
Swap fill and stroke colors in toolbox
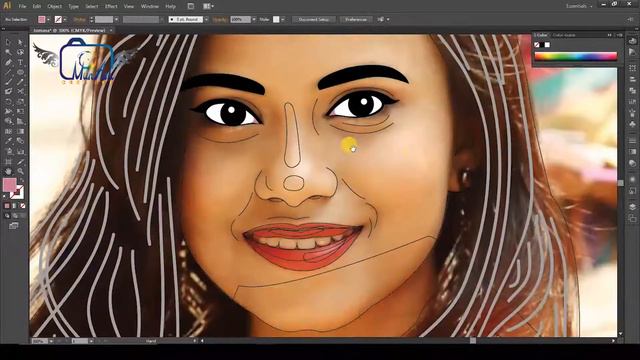click(x=22, y=180)
